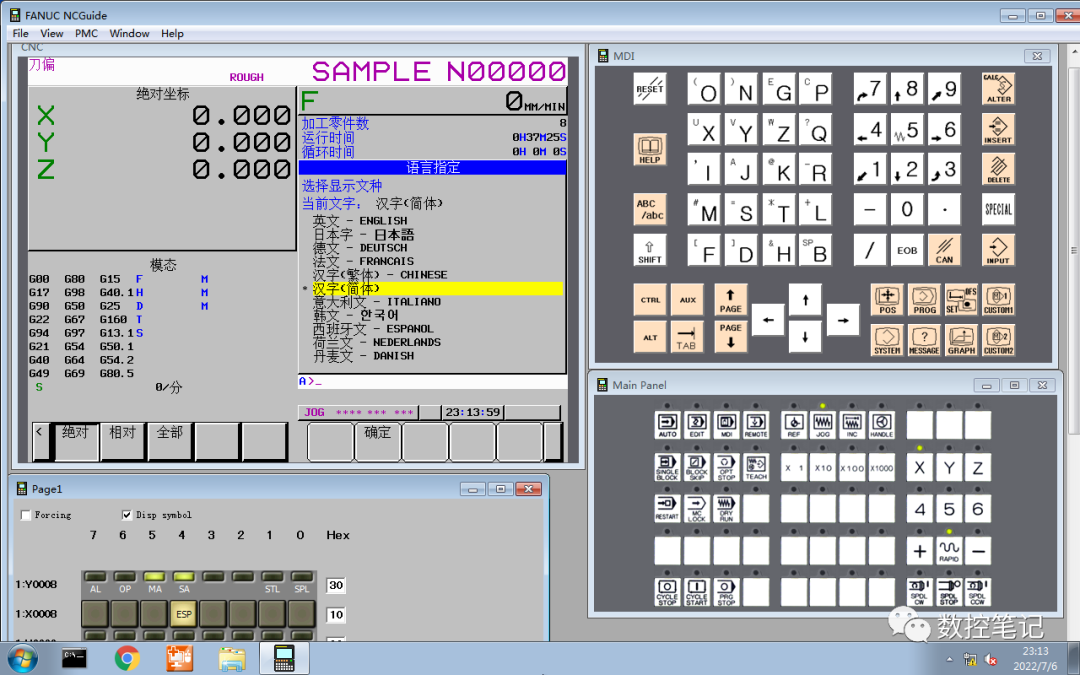The height and width of the screenshot is (675, 1080).
Task: Select the RAPID traverse button
Action: [x=948, y=551]
